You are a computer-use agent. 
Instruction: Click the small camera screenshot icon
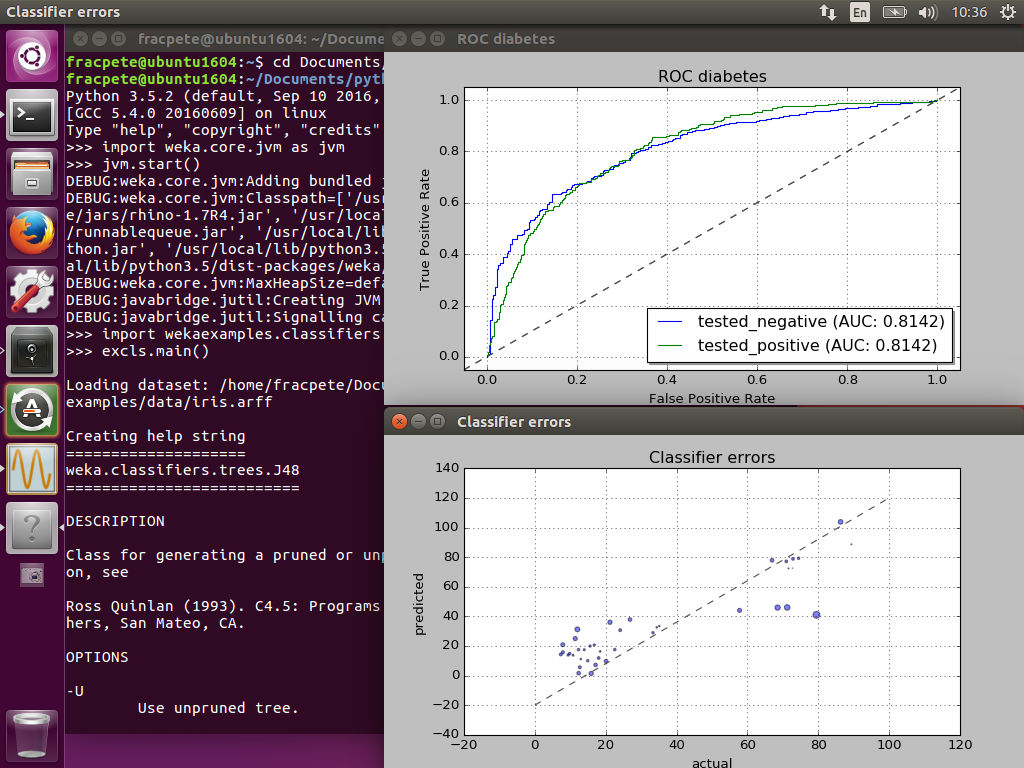(x=33, y=575)
